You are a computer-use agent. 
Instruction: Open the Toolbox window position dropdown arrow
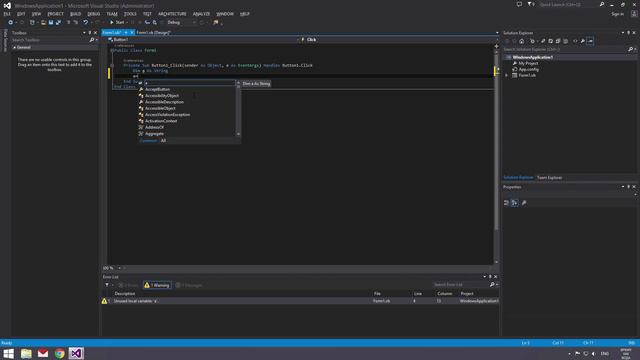click(84, 33)
